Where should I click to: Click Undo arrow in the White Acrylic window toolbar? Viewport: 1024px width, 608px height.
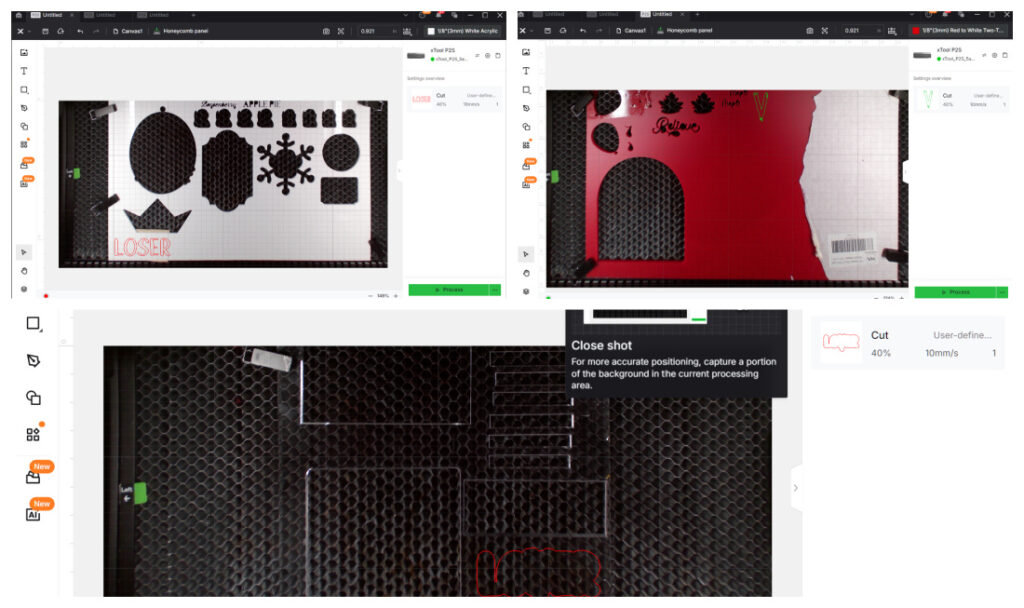(x=79, y=31)
